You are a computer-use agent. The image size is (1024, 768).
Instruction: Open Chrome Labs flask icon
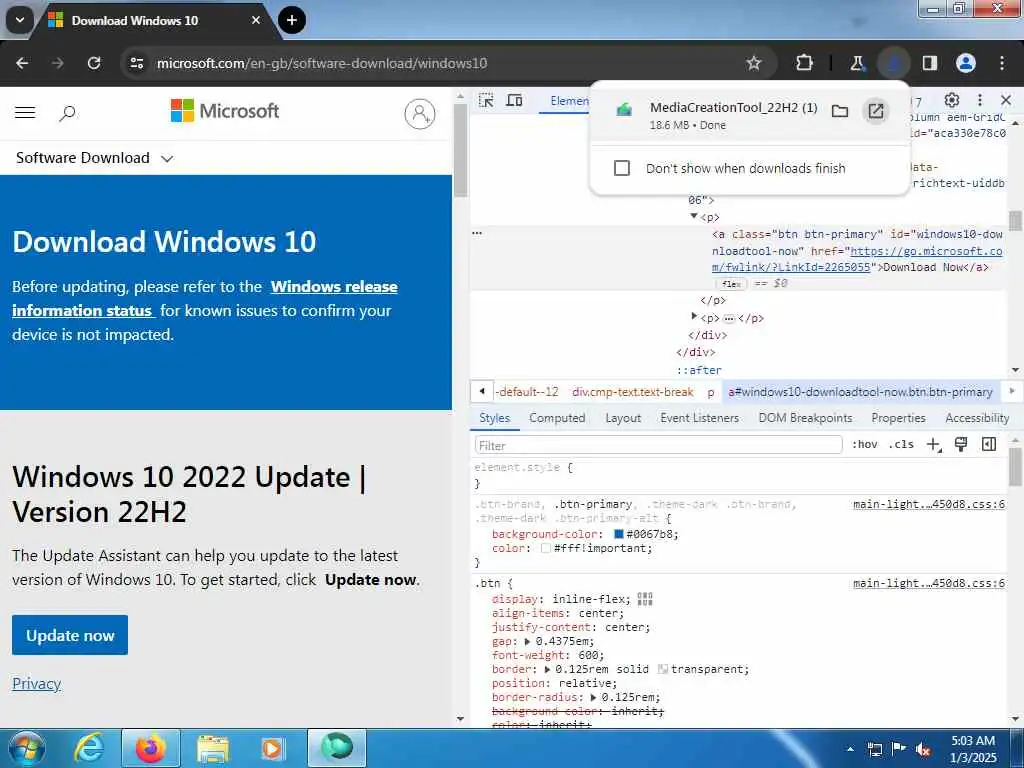tap(857, 63)
